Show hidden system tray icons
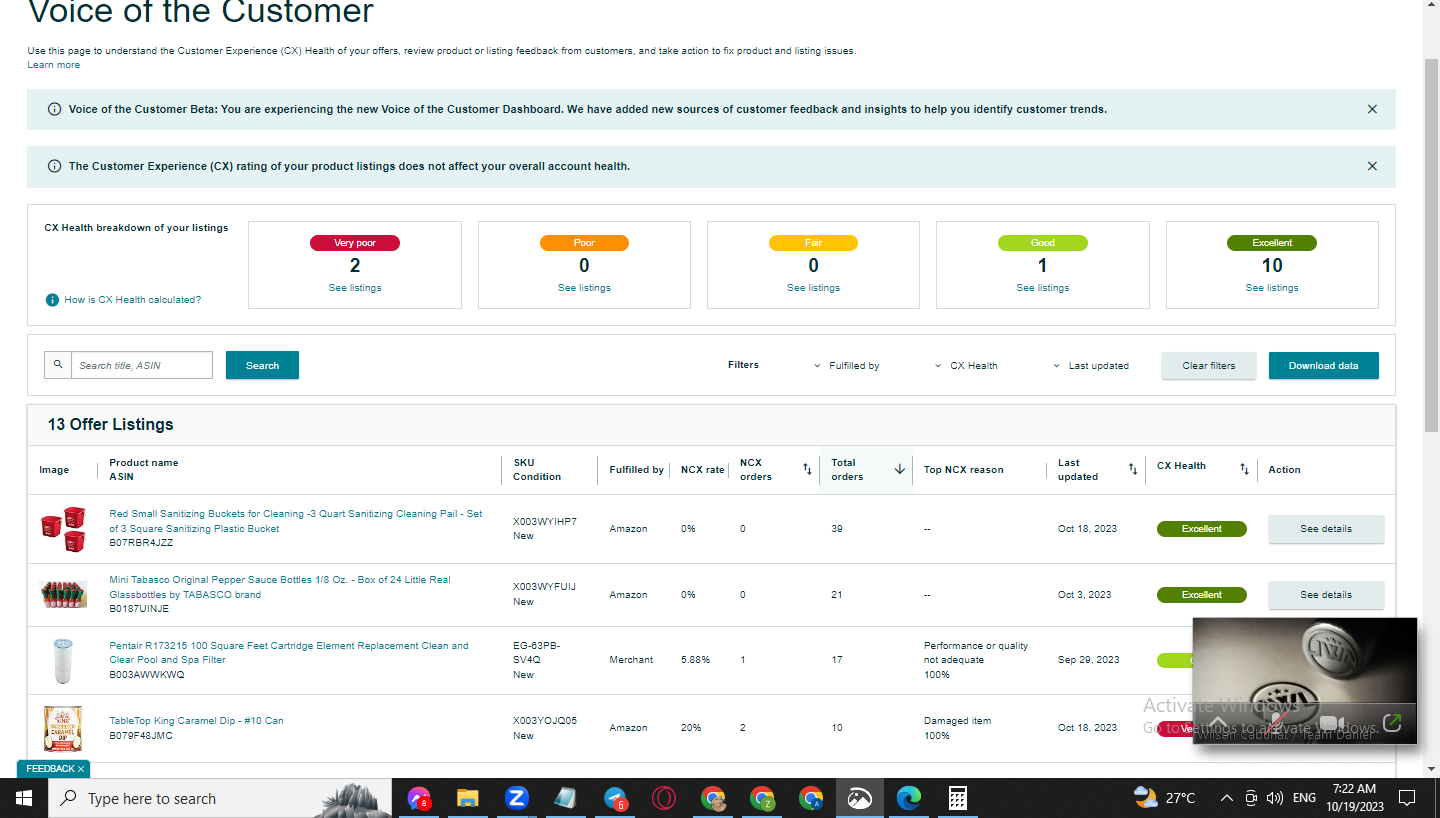This screenshot has height=818, width=1440. (x=1227, y=798)
